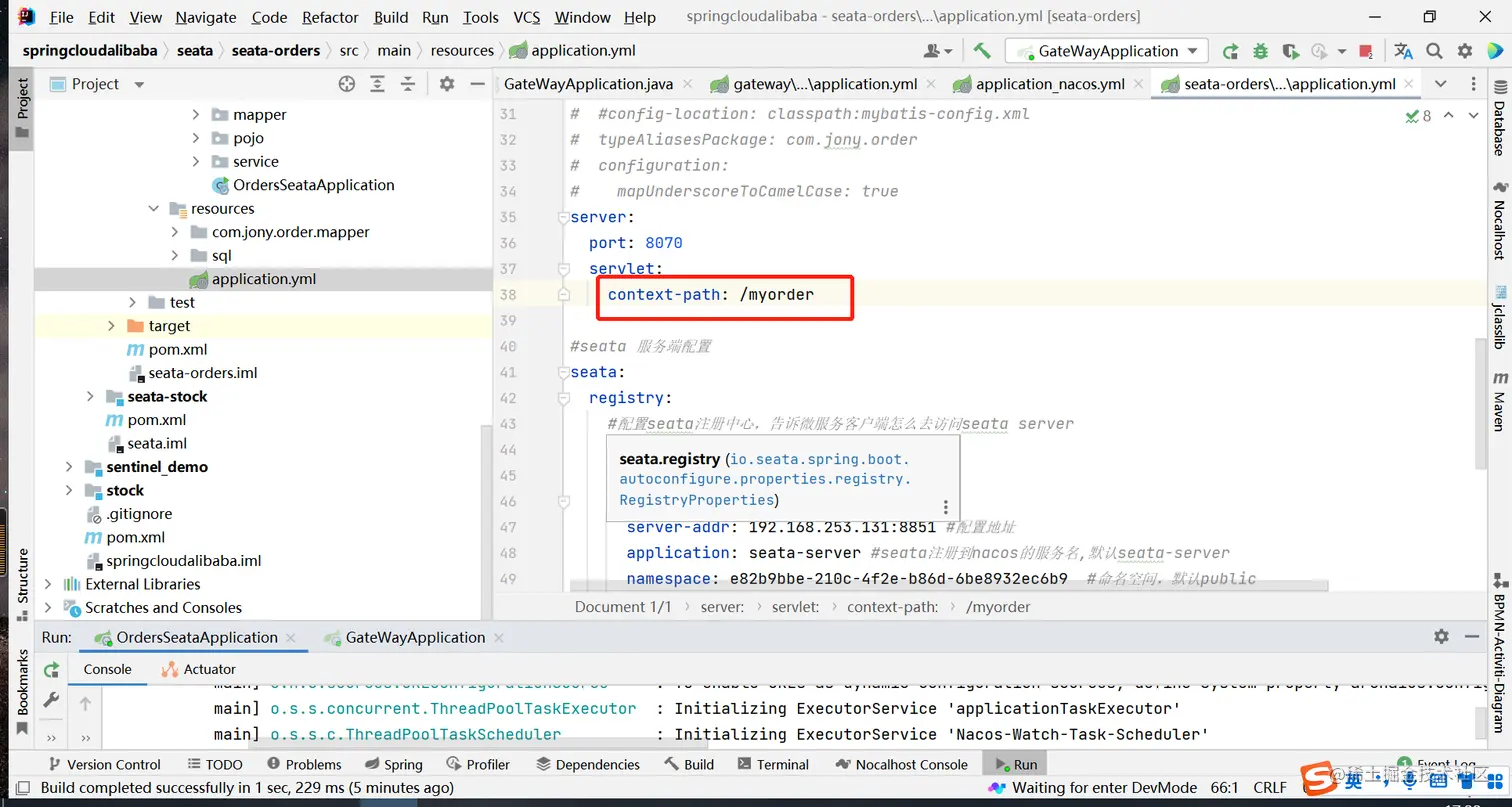The height and width of the screenshot is (807, 1512).
Task: Select the opened file with the crosshair icon
Action: point(347,84)
